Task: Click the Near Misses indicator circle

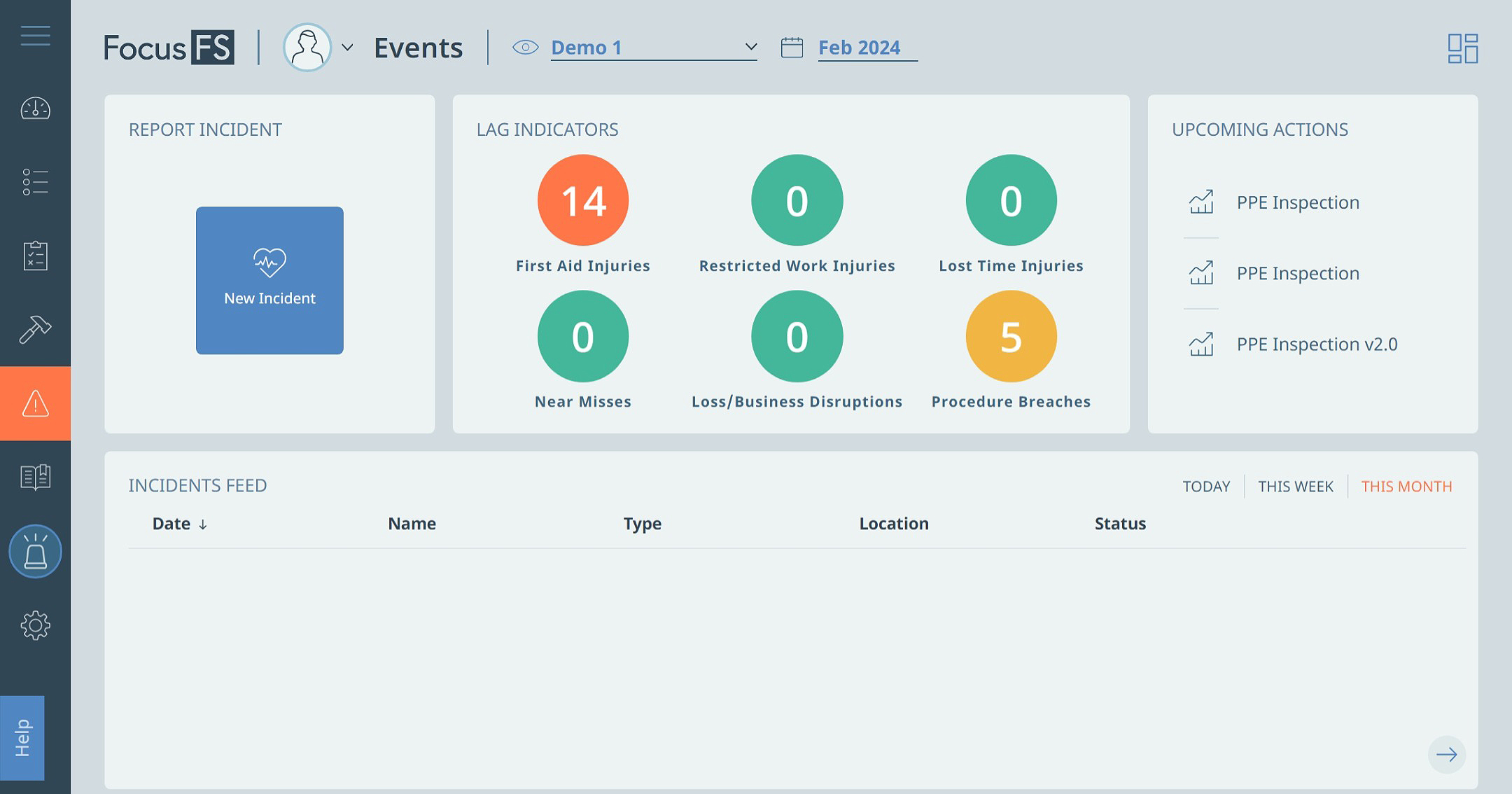Action: (x=583, y=336)
